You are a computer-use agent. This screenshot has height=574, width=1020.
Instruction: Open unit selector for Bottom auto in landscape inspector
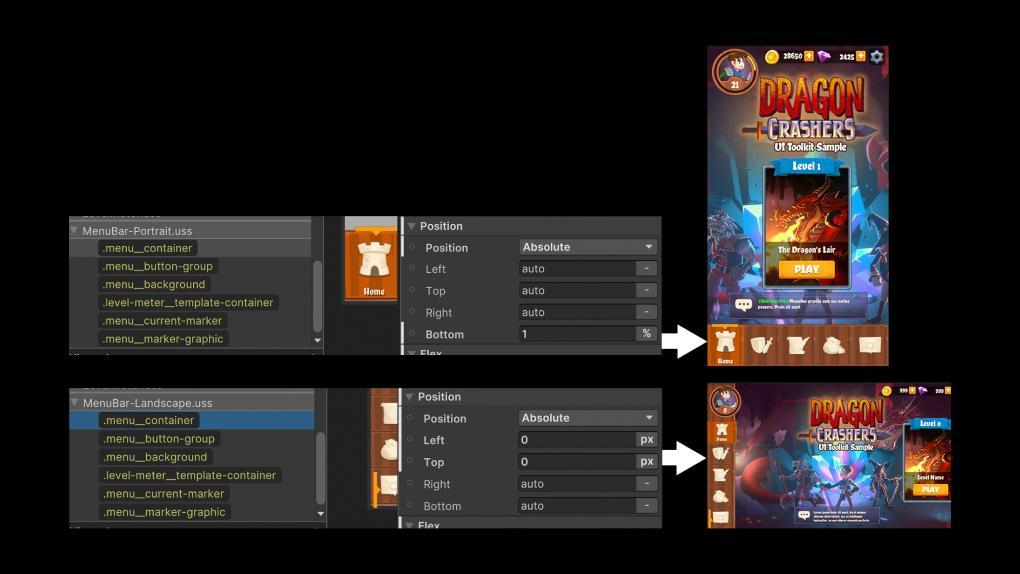tap(647, 506)
